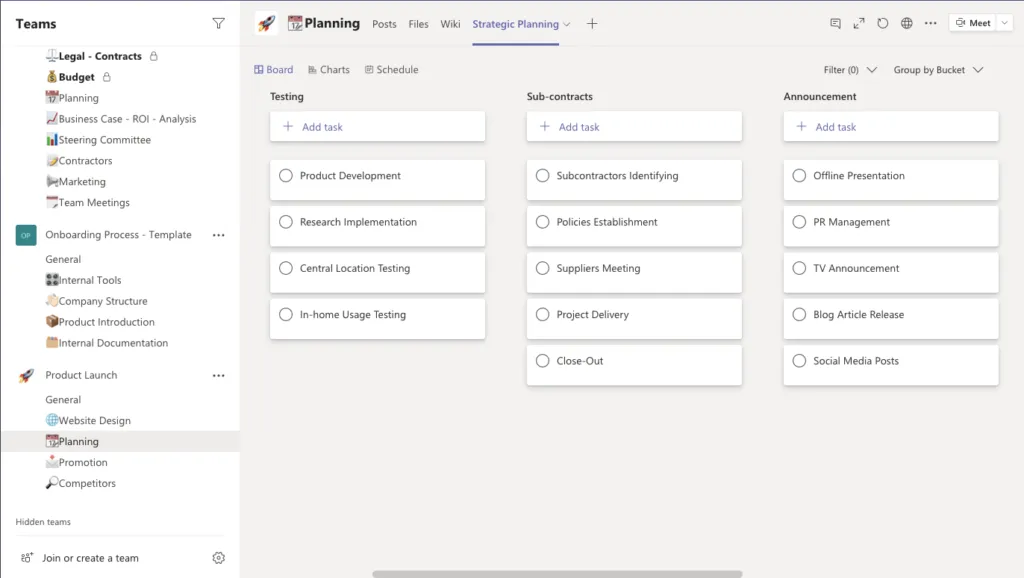Mark Research Implementation task complete

point(285,222)
